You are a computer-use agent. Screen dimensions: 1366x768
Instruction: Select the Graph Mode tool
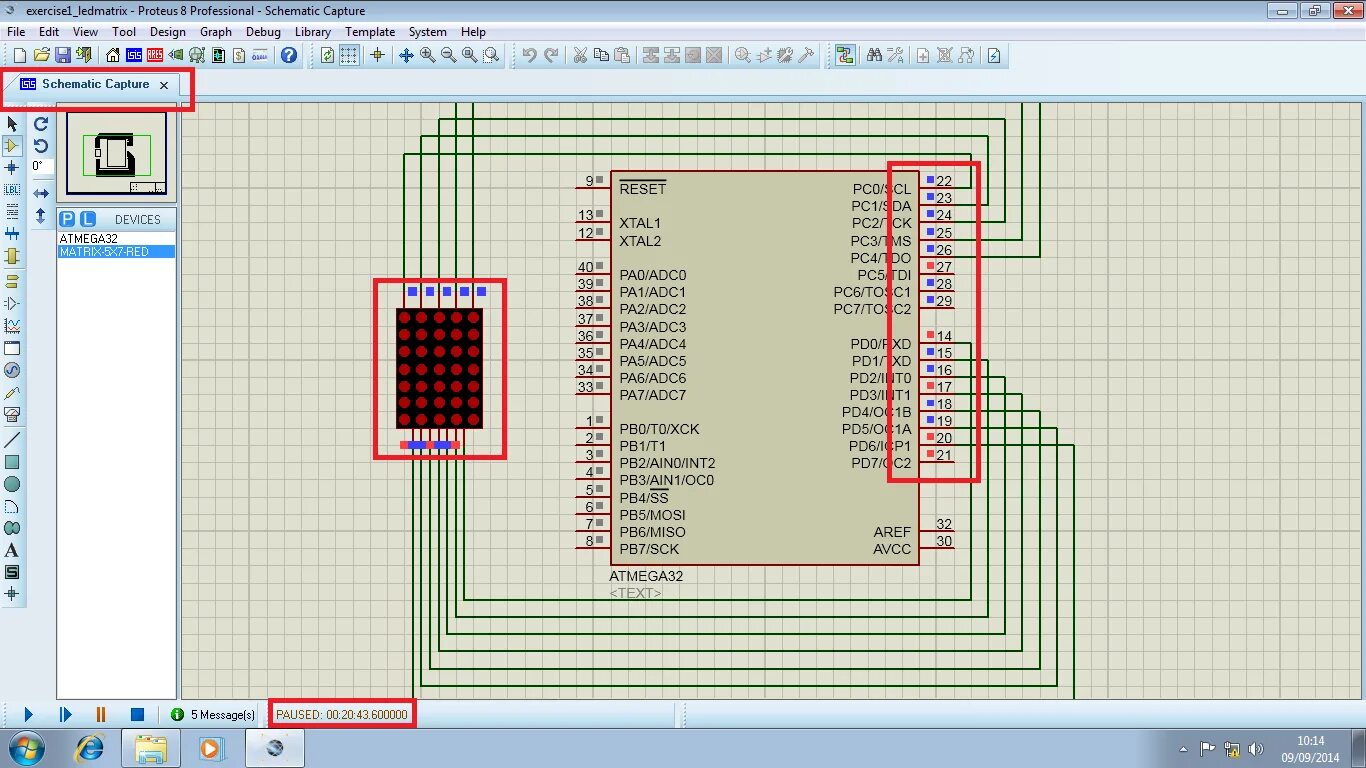point(12,326)
